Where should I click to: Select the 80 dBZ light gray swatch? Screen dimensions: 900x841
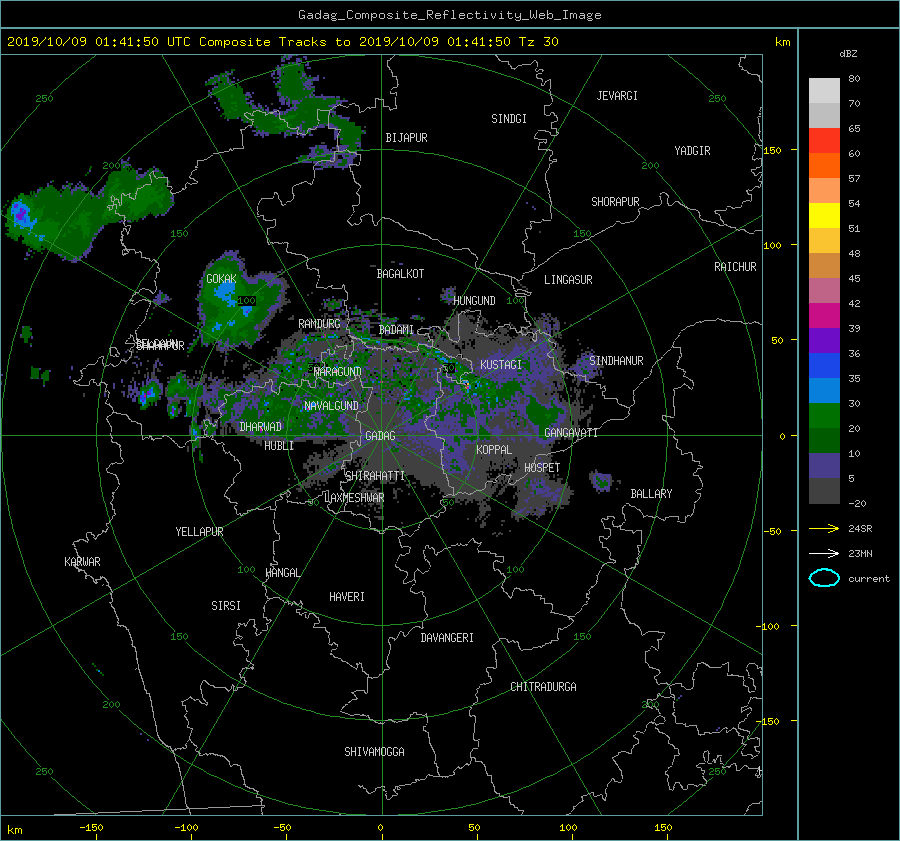[824, 90]
